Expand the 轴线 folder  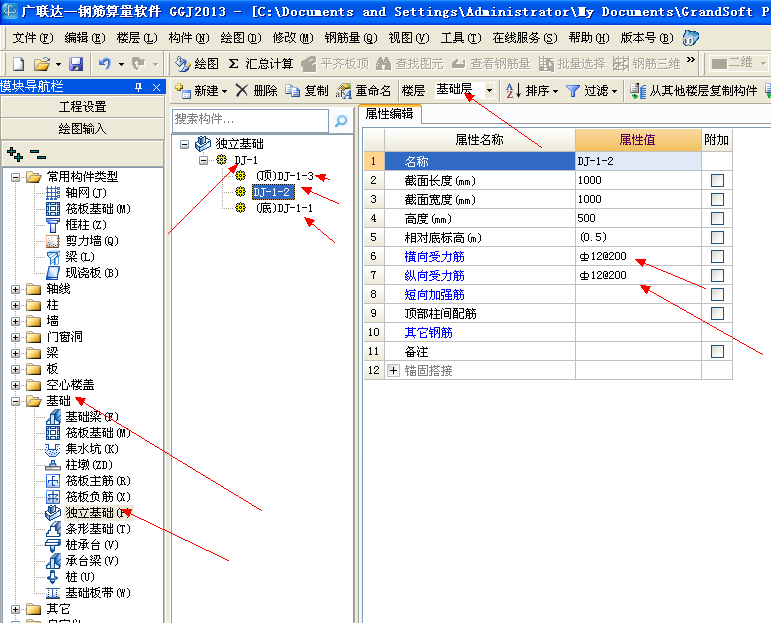(15, 289)
